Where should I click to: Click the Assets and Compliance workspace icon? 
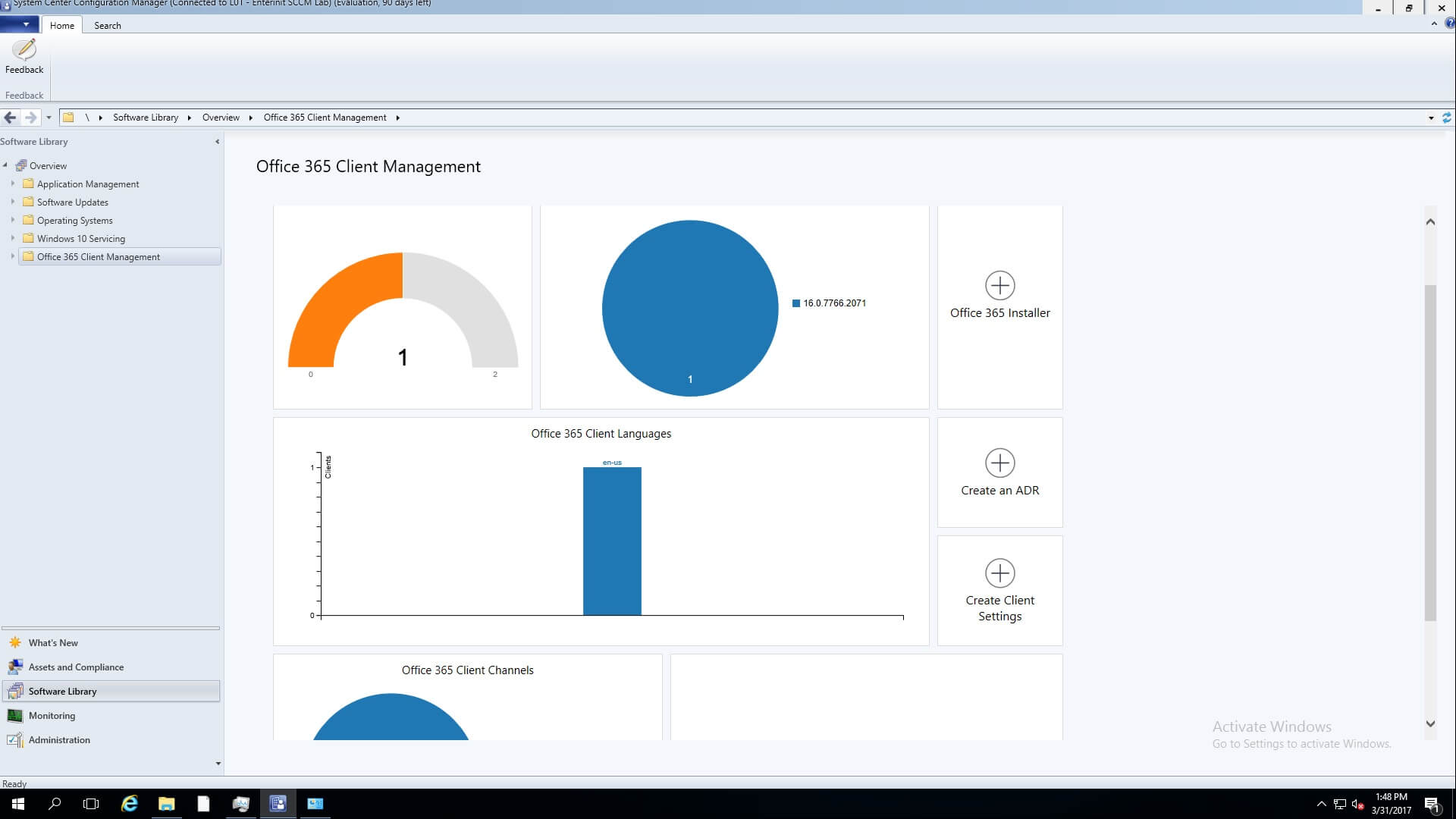click(x=15, y=667)
